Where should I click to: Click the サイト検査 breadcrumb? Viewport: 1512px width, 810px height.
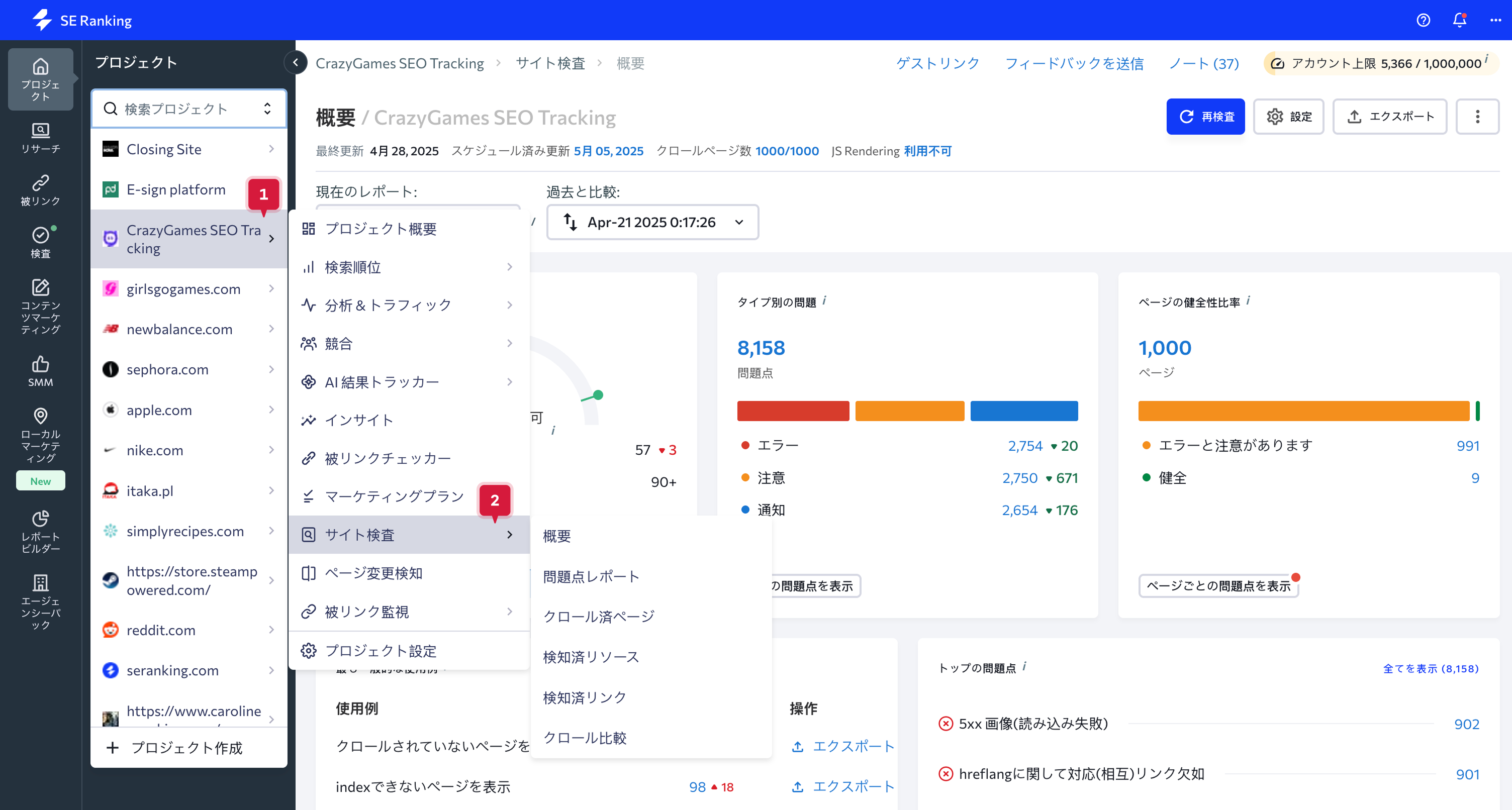(x=550, y=63)
